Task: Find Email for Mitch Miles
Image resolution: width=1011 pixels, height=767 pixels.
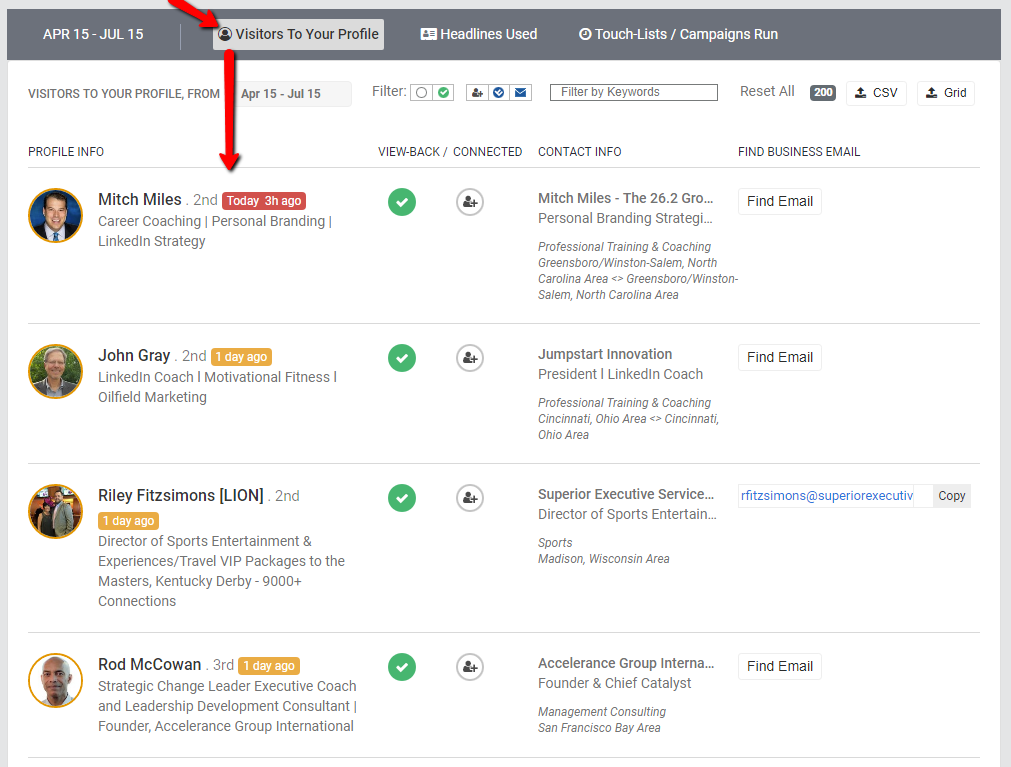Action: (780, 201)
